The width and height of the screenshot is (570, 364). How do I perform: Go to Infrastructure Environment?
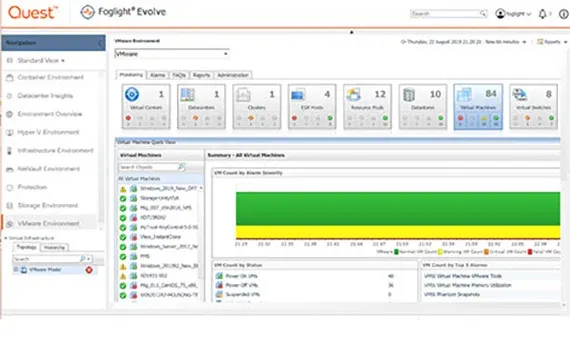click(x=55, y=150)
